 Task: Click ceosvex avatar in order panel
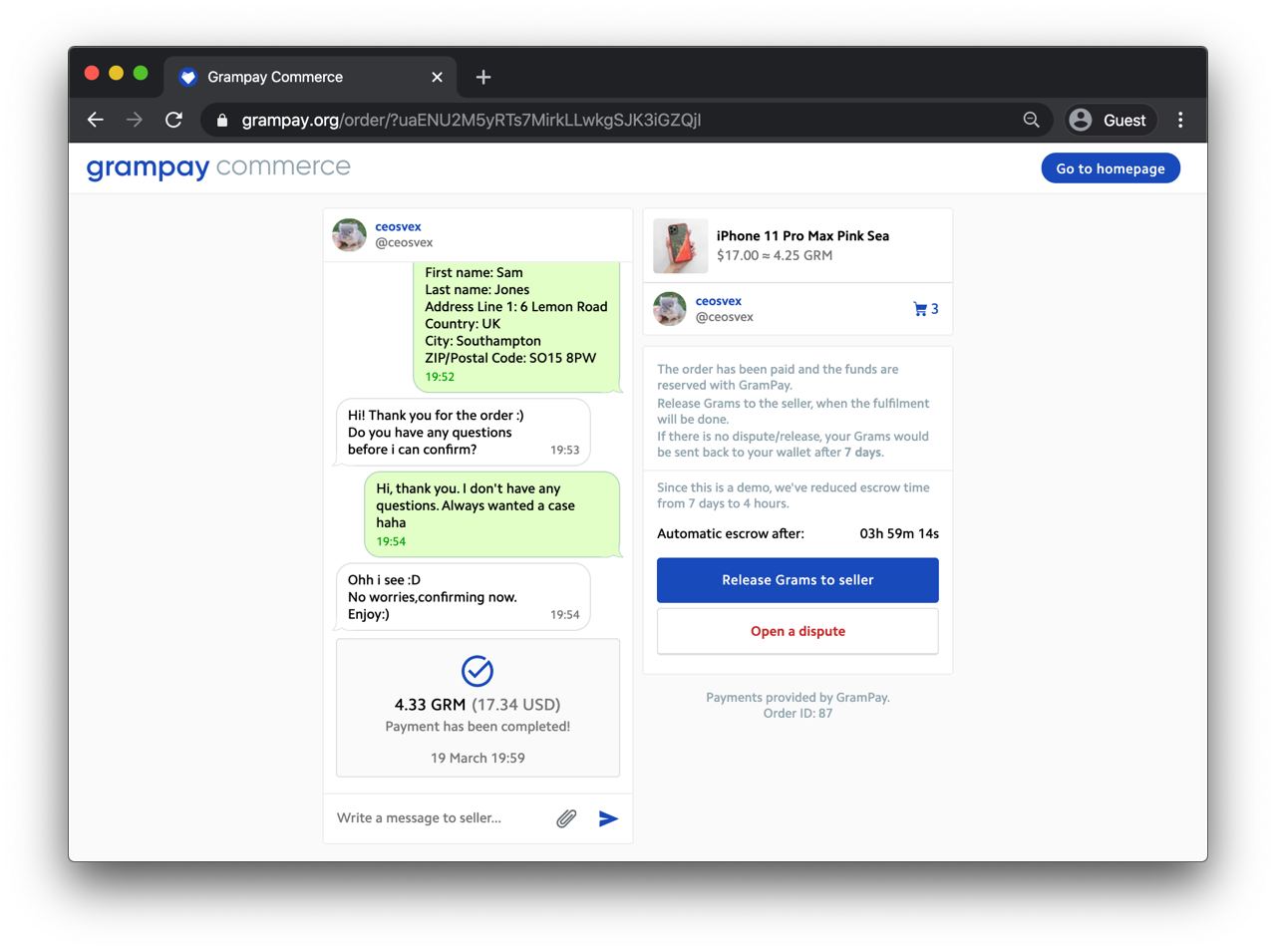[670, 309]
